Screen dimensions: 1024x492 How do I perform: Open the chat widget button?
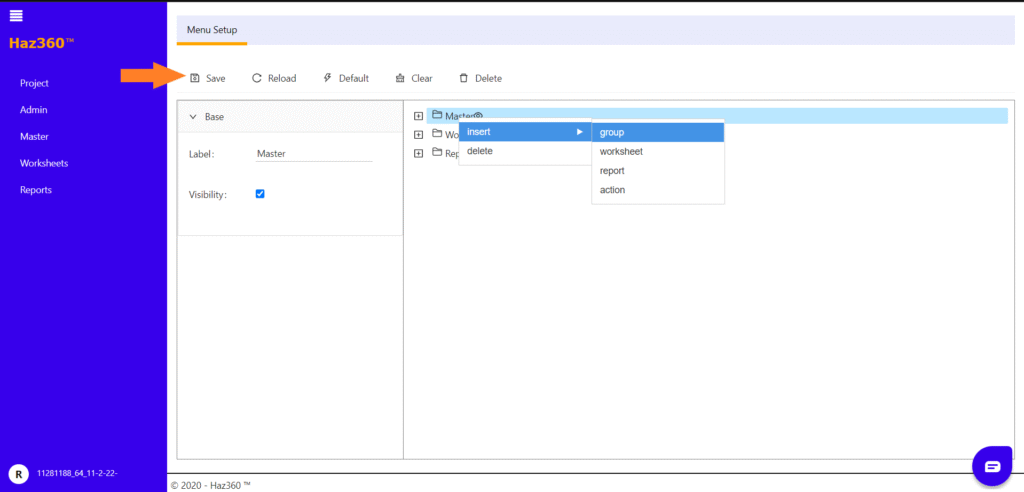coord(992,466)
